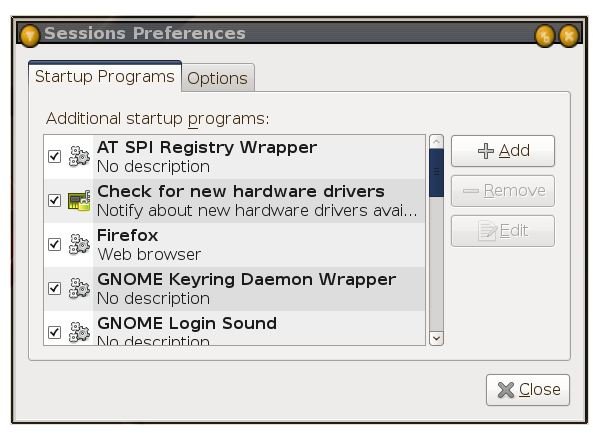Click the Firefox entry gear icon

point(79,244)
